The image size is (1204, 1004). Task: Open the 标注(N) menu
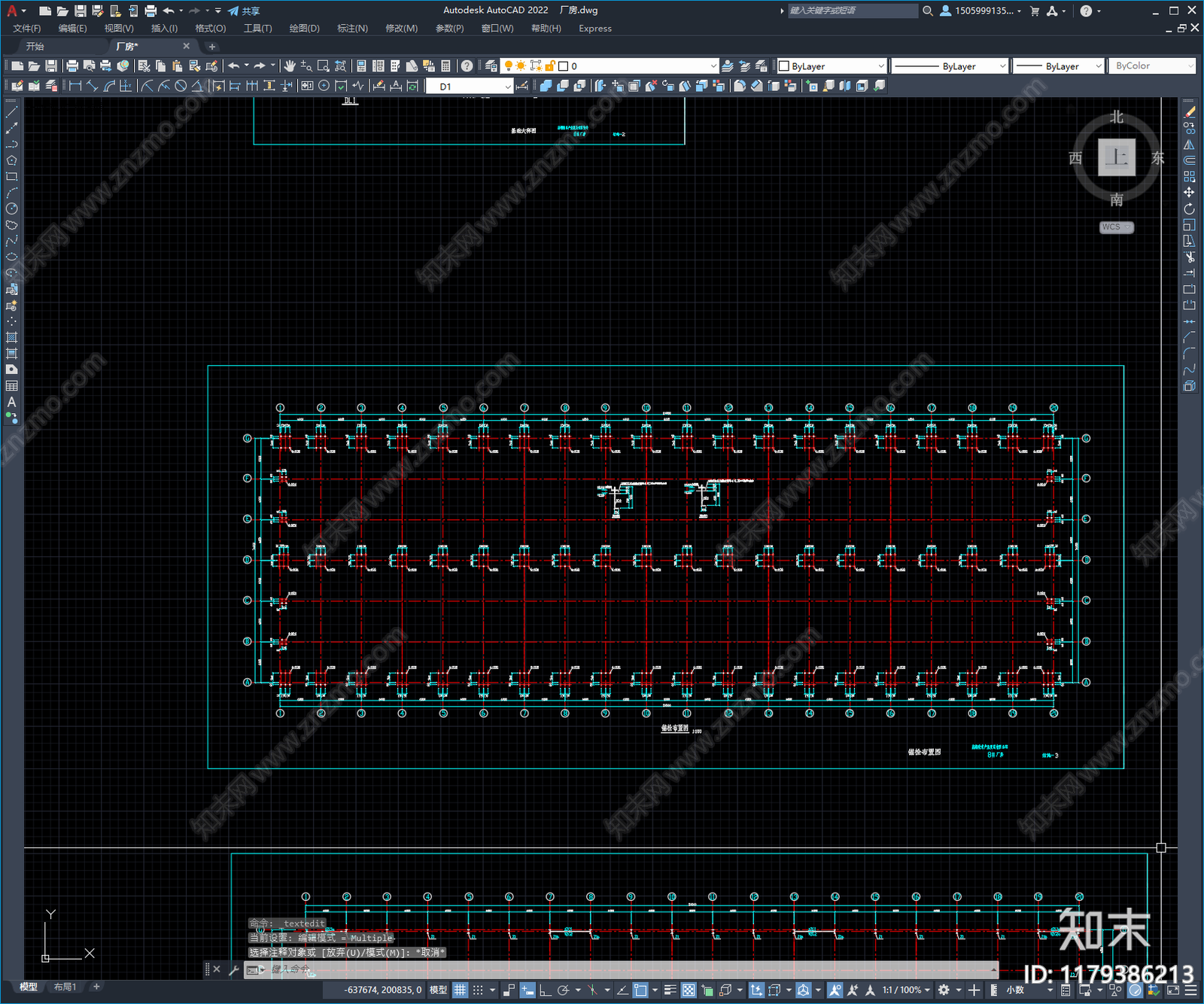pos(353,29)
